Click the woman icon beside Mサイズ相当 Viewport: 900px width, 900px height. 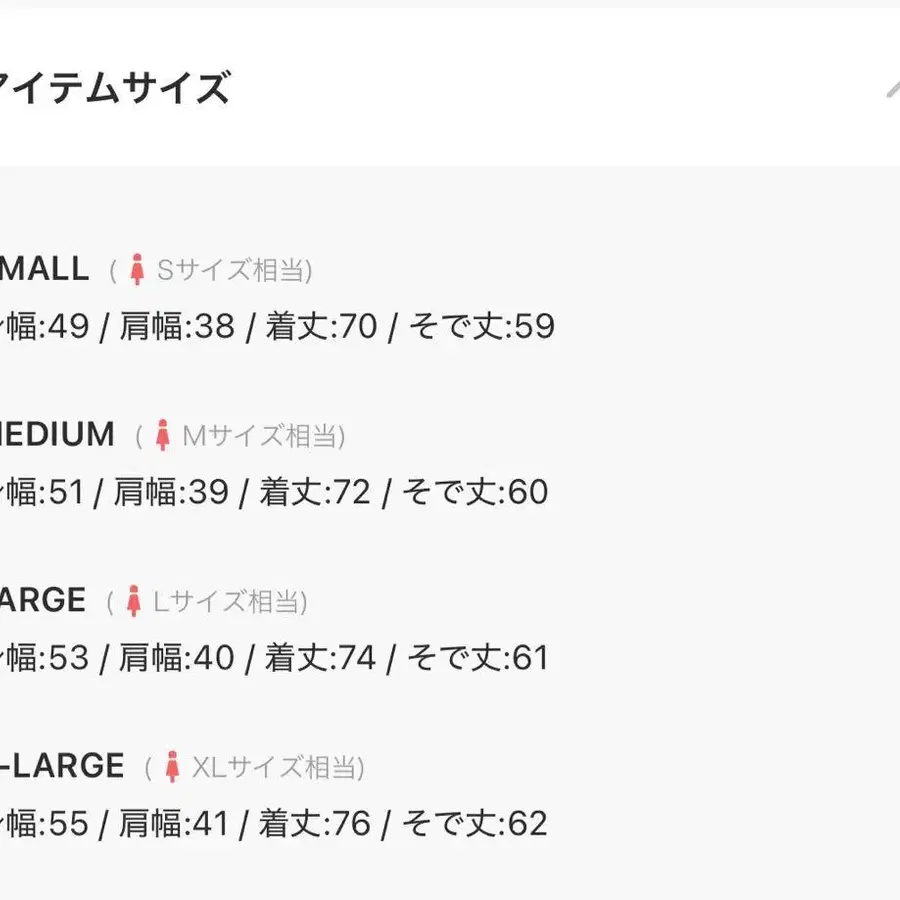163,436
